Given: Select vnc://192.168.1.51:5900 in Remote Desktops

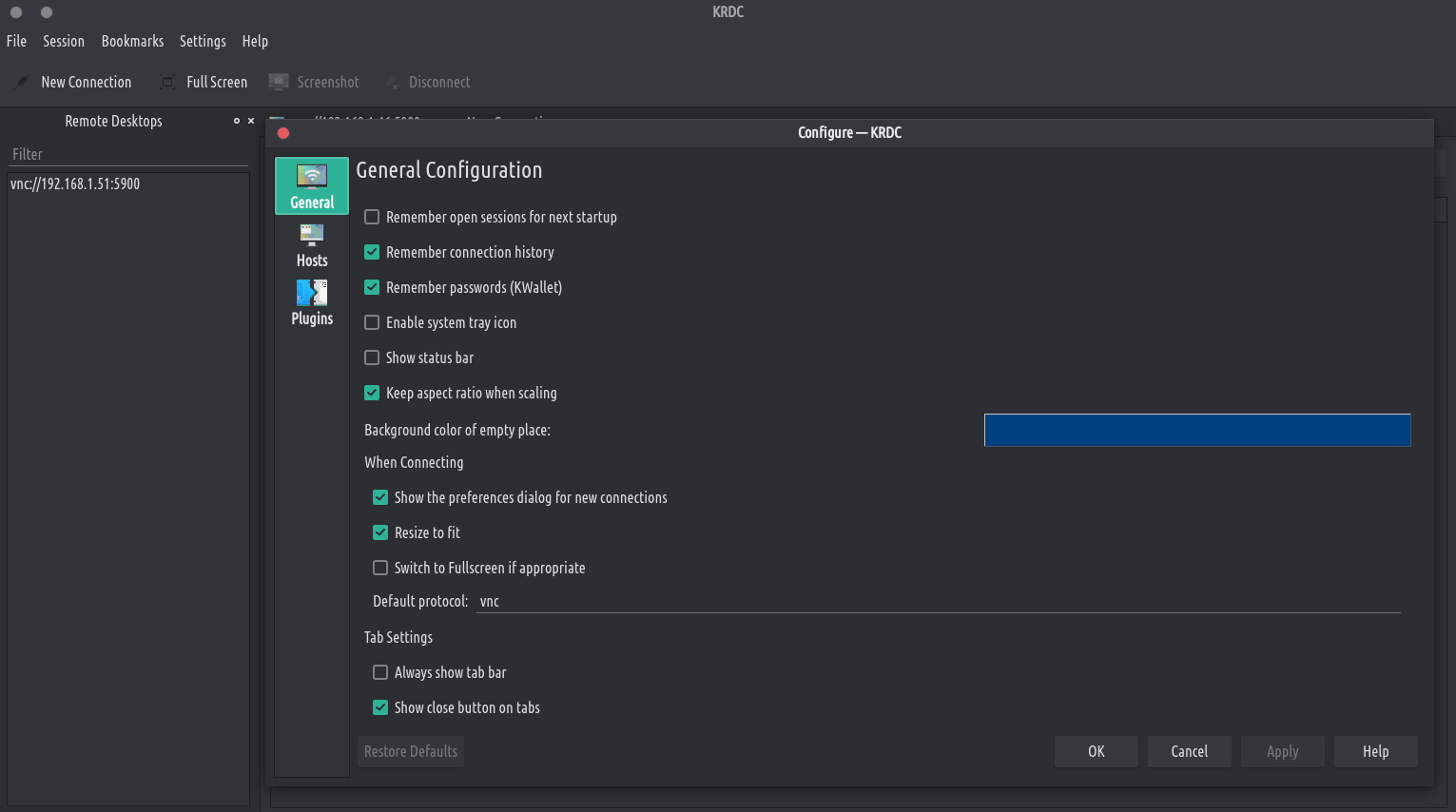Looking at the screenshot, I should point(75,184).
